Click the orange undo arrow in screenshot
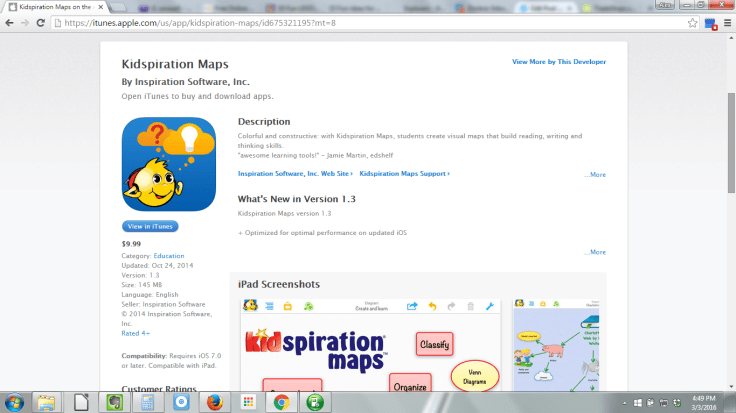736x413 pixels. pos(432,306)
